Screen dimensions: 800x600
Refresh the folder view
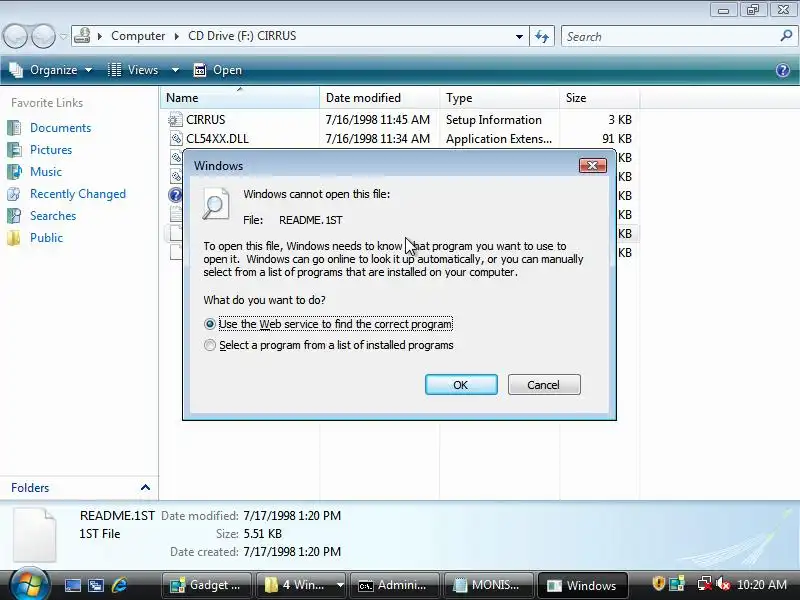click(x=542, y=36)
